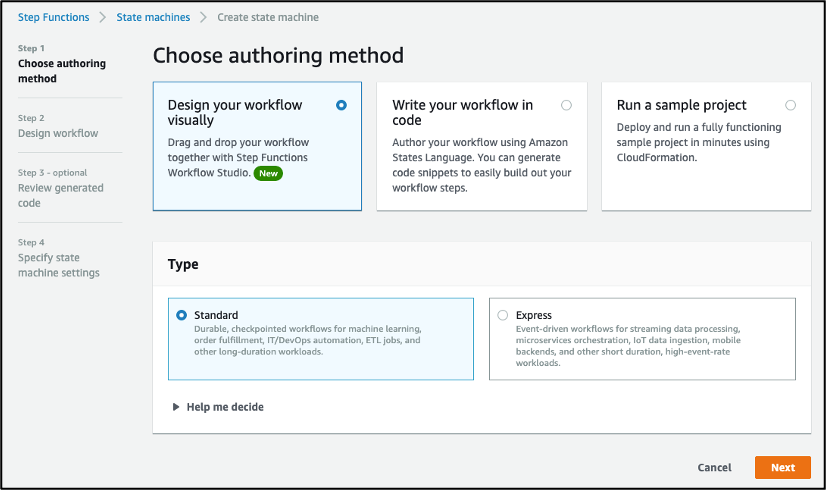Image resolution: width=827 pixels, height=491 pixels.
Task: Click Step 2 Design workflow in sidebar
Action: (58, 133)
